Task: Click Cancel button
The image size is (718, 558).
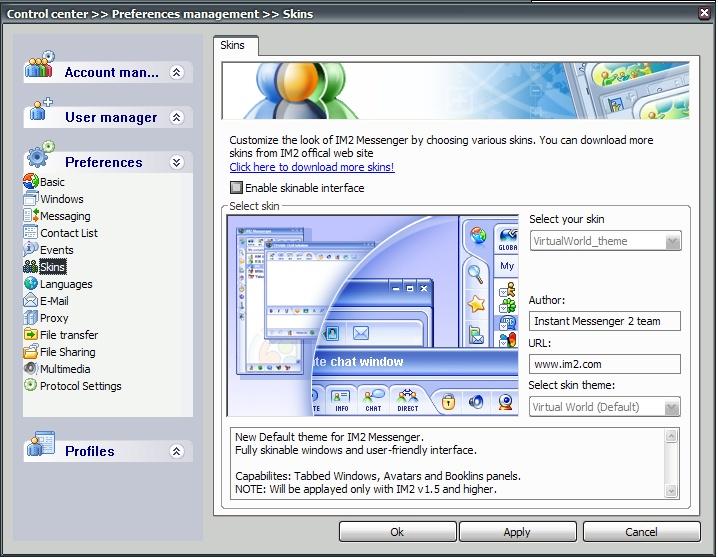Action: click(x=642, y=531)
